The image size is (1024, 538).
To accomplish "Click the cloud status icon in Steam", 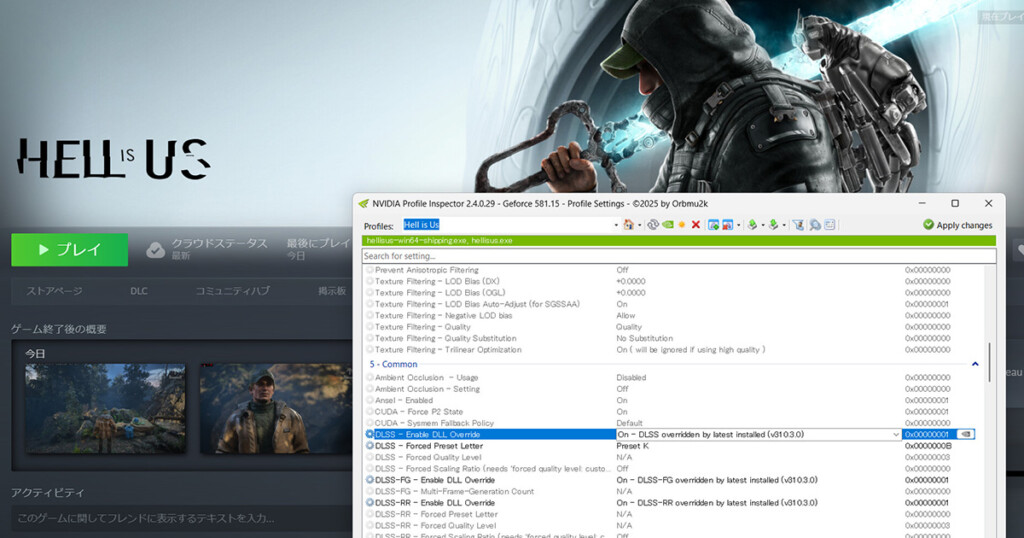I will [155, 250].
